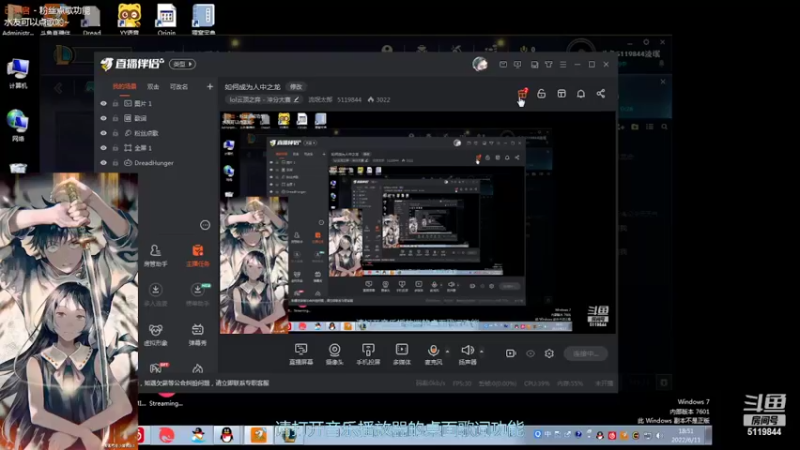
Task: Toggle visibility of 全屏 1 source
Action: 104,148
